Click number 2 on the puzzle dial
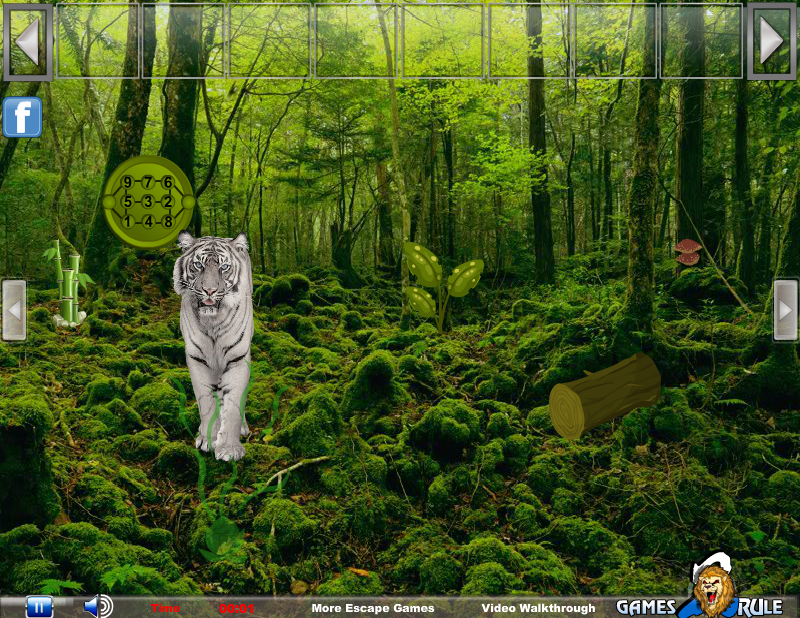 click(168, 202)
